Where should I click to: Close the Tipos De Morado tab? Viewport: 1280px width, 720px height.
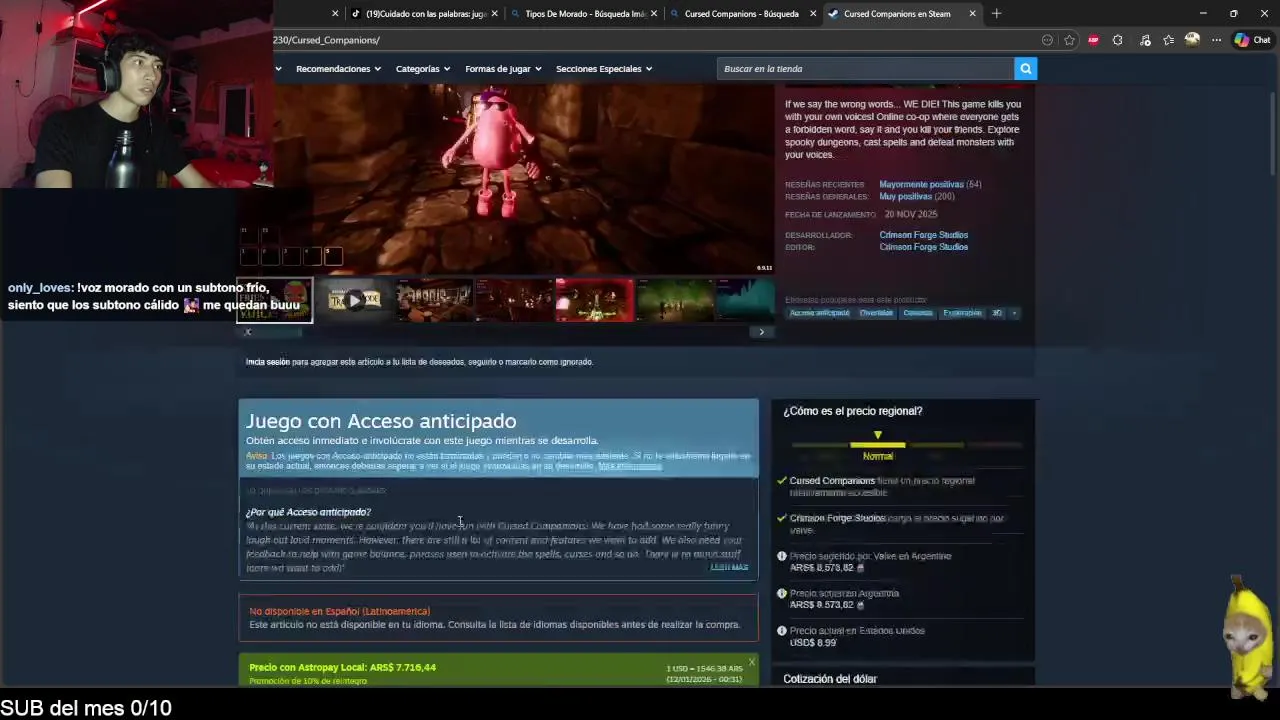click(x=653, y=14)
